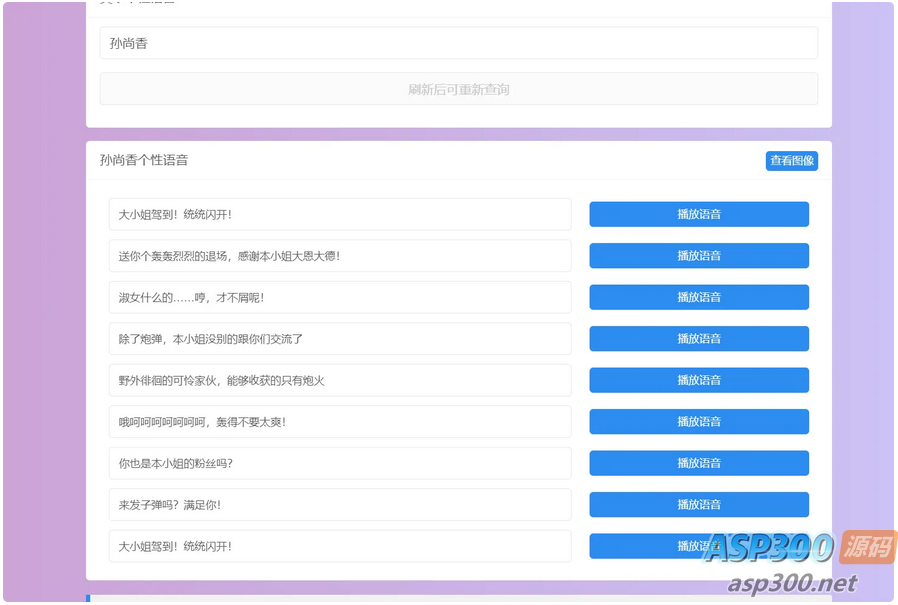
Task: Click the hero name input containing 孙尚香
Action: tap(458, 43)
